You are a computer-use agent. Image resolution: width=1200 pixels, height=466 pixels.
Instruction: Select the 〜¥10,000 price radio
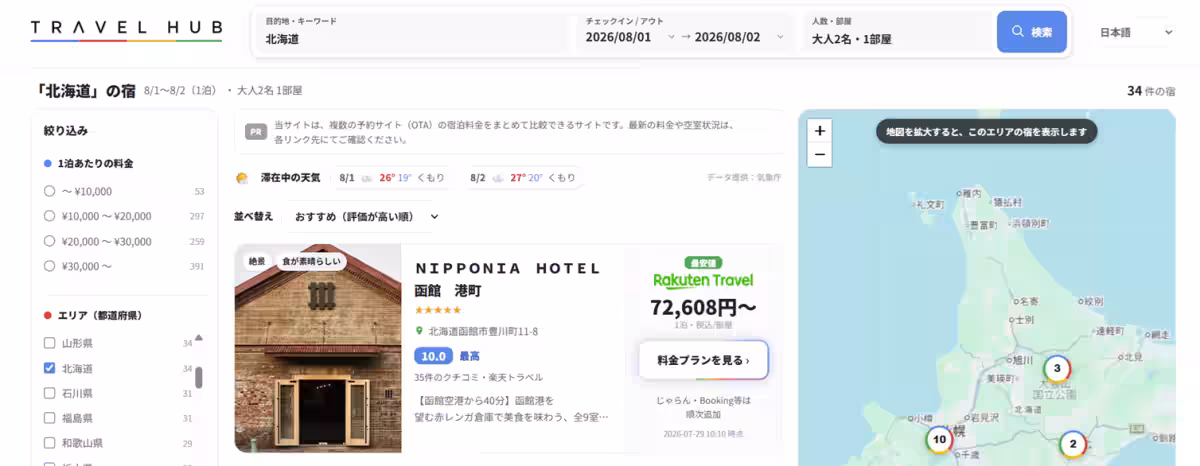pyautogui.click(x=50, y=191)
